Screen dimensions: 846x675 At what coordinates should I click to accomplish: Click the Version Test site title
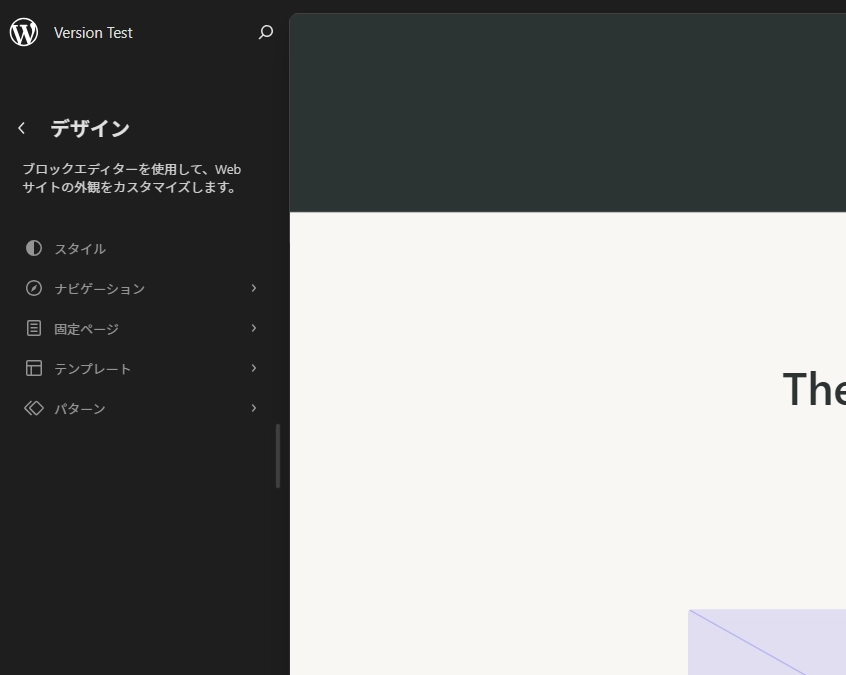93,33
